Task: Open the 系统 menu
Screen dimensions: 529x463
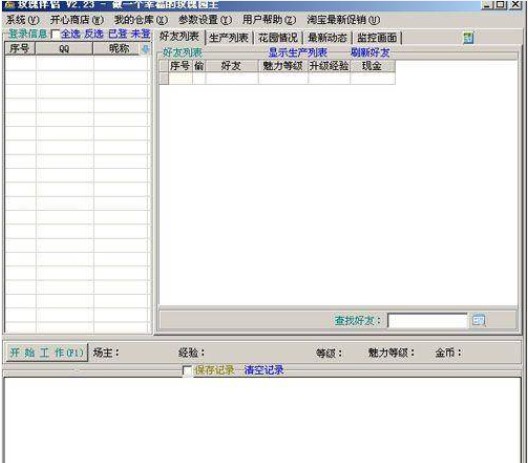Action: pyautogui.click(x=23, y=20)
